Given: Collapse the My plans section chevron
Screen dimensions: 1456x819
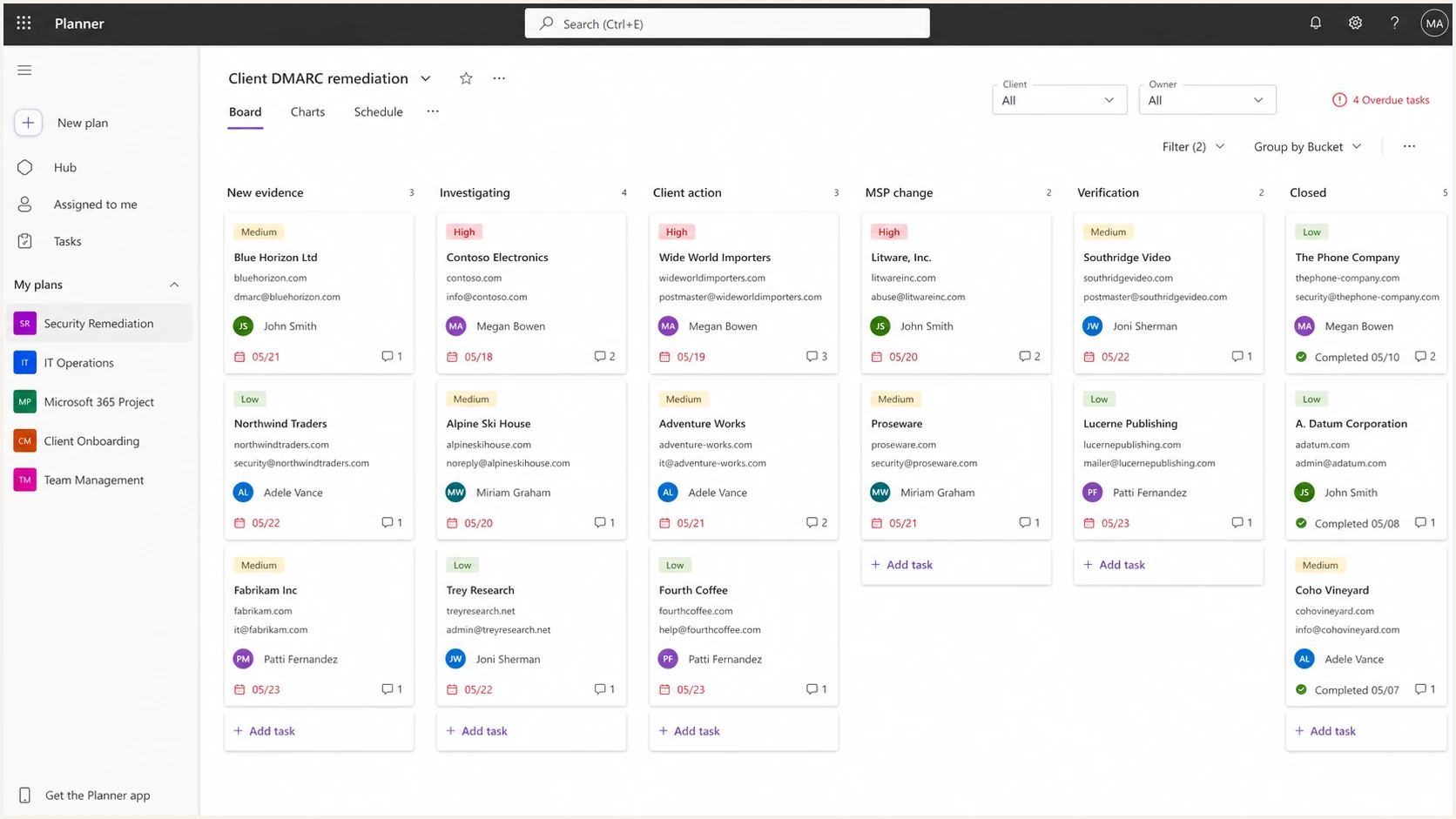Looking at the screenshot, I should [x=174, y=285].
